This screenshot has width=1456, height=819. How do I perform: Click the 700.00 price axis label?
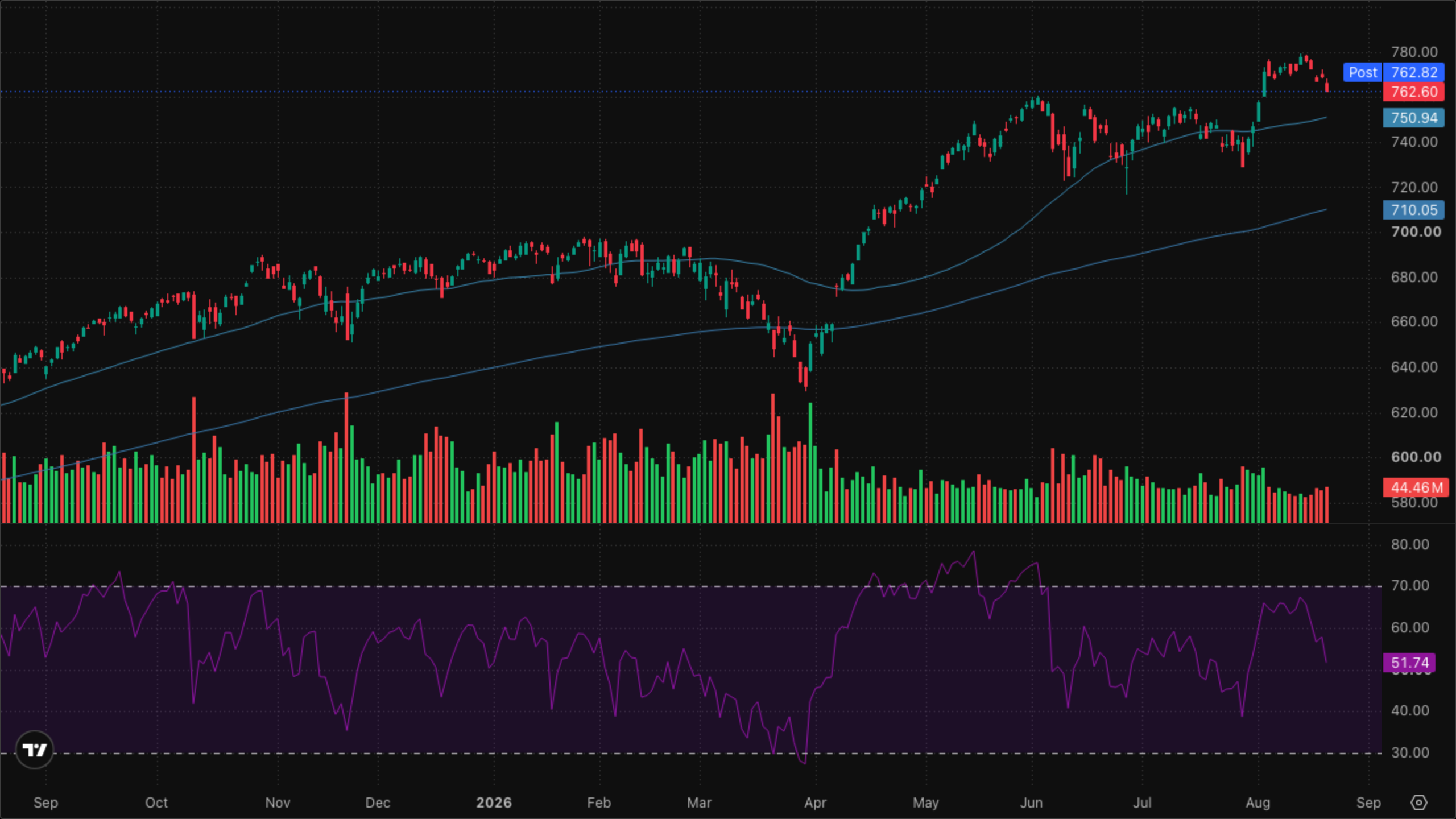1416,231
